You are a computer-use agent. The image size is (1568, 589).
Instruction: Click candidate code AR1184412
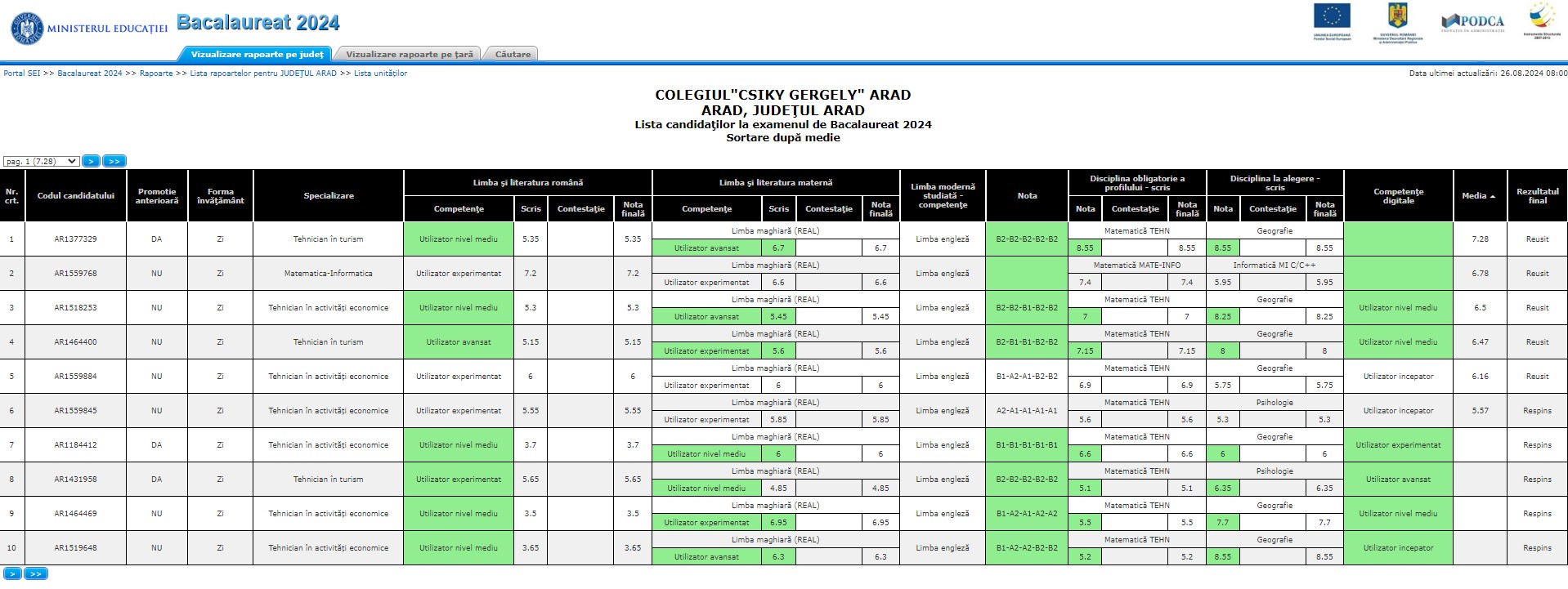tap(76, 445)
